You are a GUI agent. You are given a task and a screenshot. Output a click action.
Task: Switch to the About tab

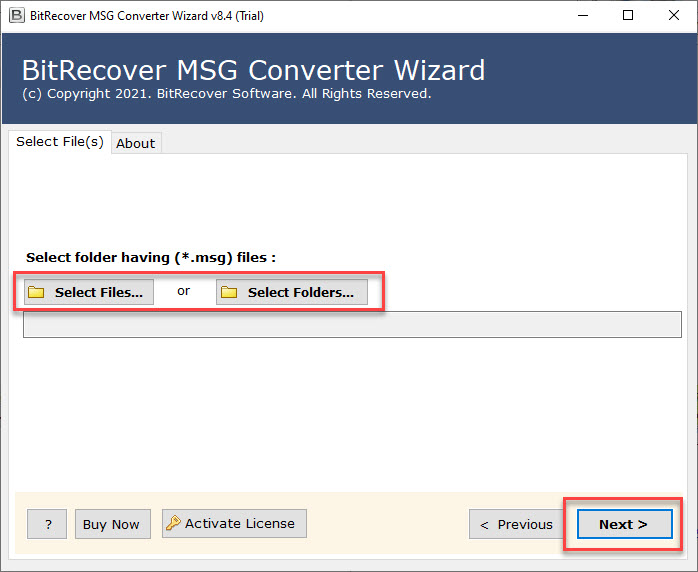point(136,143)
